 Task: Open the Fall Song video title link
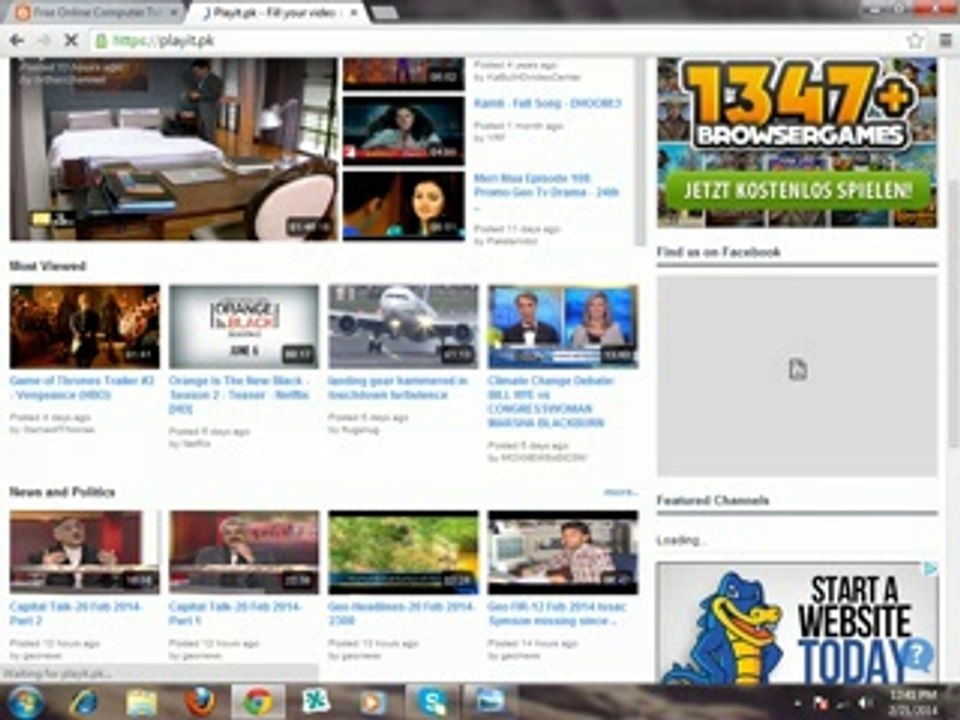click(x=548, y=103)
